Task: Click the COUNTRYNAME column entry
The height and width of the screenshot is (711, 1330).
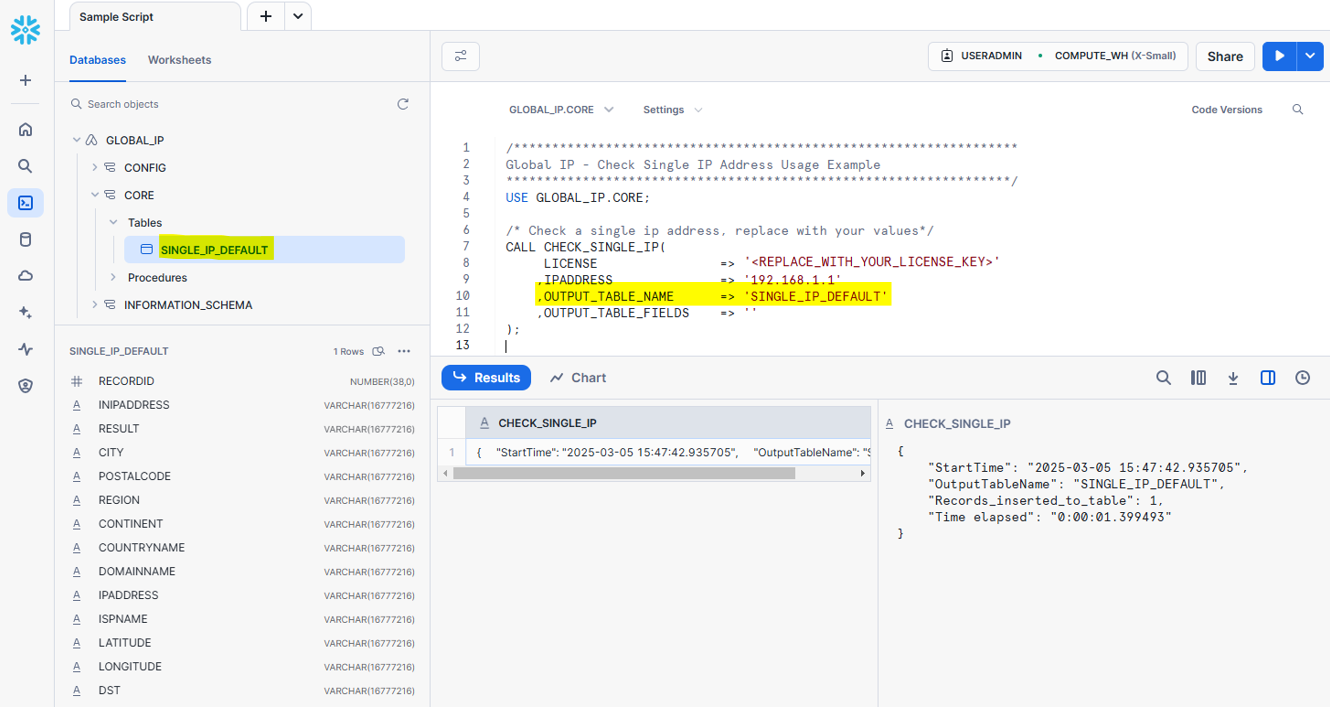Action: [x=242, y=548]
